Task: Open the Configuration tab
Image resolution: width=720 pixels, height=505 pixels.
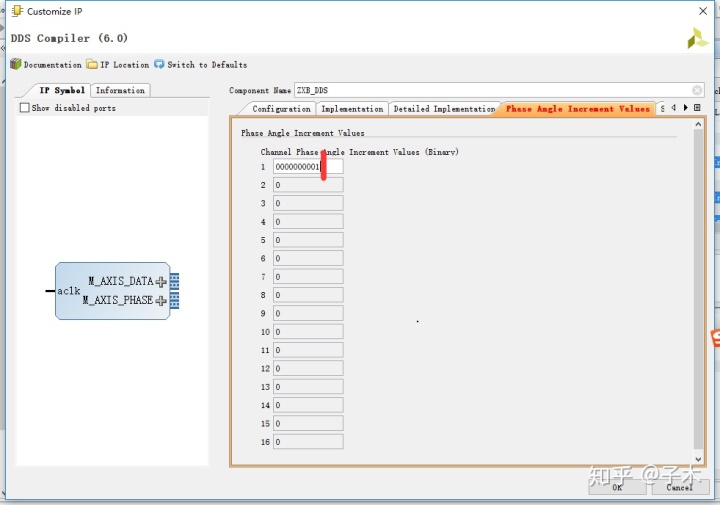Action: pos(281,109)
